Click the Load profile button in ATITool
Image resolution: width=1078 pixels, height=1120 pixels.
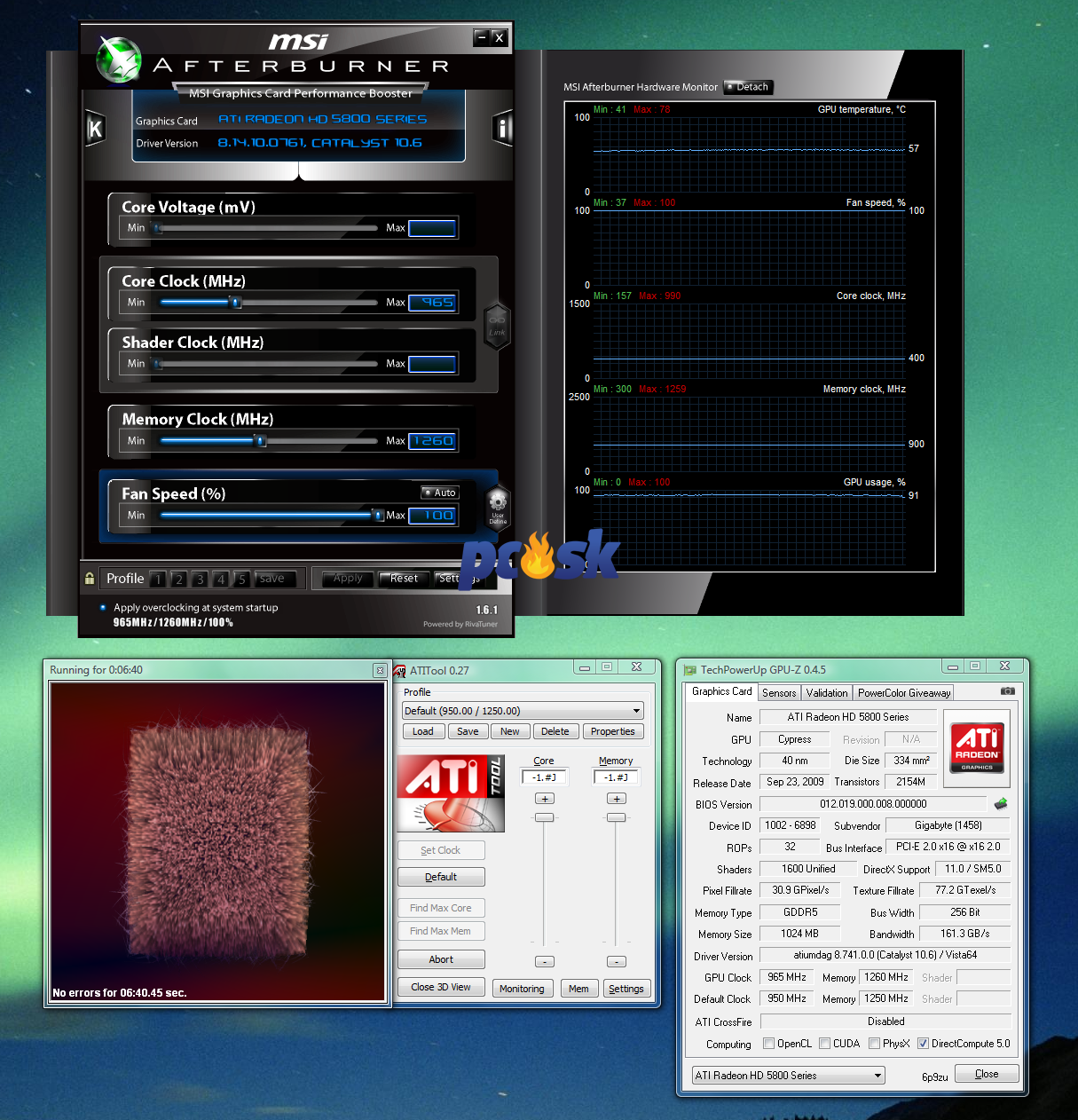coord(423,731)
